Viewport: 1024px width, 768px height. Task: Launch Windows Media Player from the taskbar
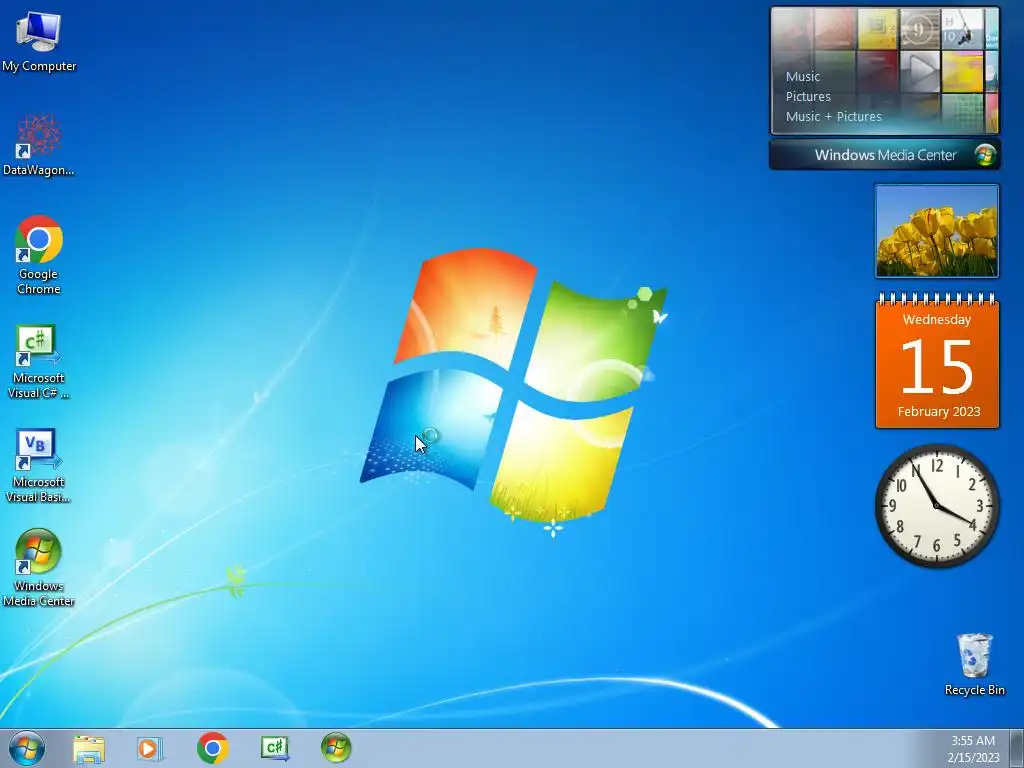pyautogui.click(x=150, y=748)
